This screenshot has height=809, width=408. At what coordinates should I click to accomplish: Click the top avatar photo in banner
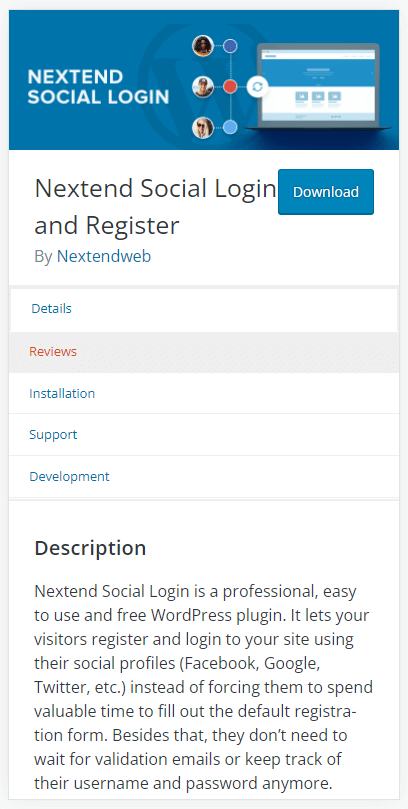(203, 46)
